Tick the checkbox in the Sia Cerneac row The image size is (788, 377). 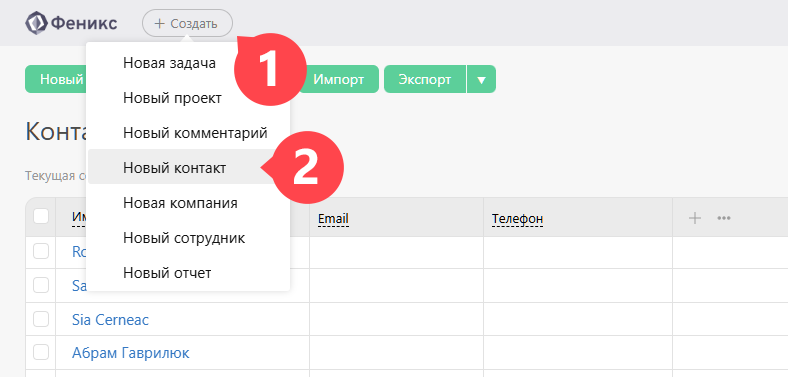pos(41,319)
